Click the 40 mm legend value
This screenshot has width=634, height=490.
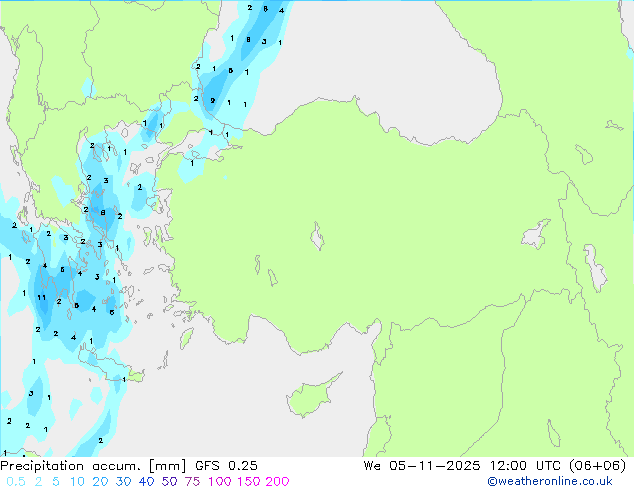pyautogui.click(x=146, y=482)
